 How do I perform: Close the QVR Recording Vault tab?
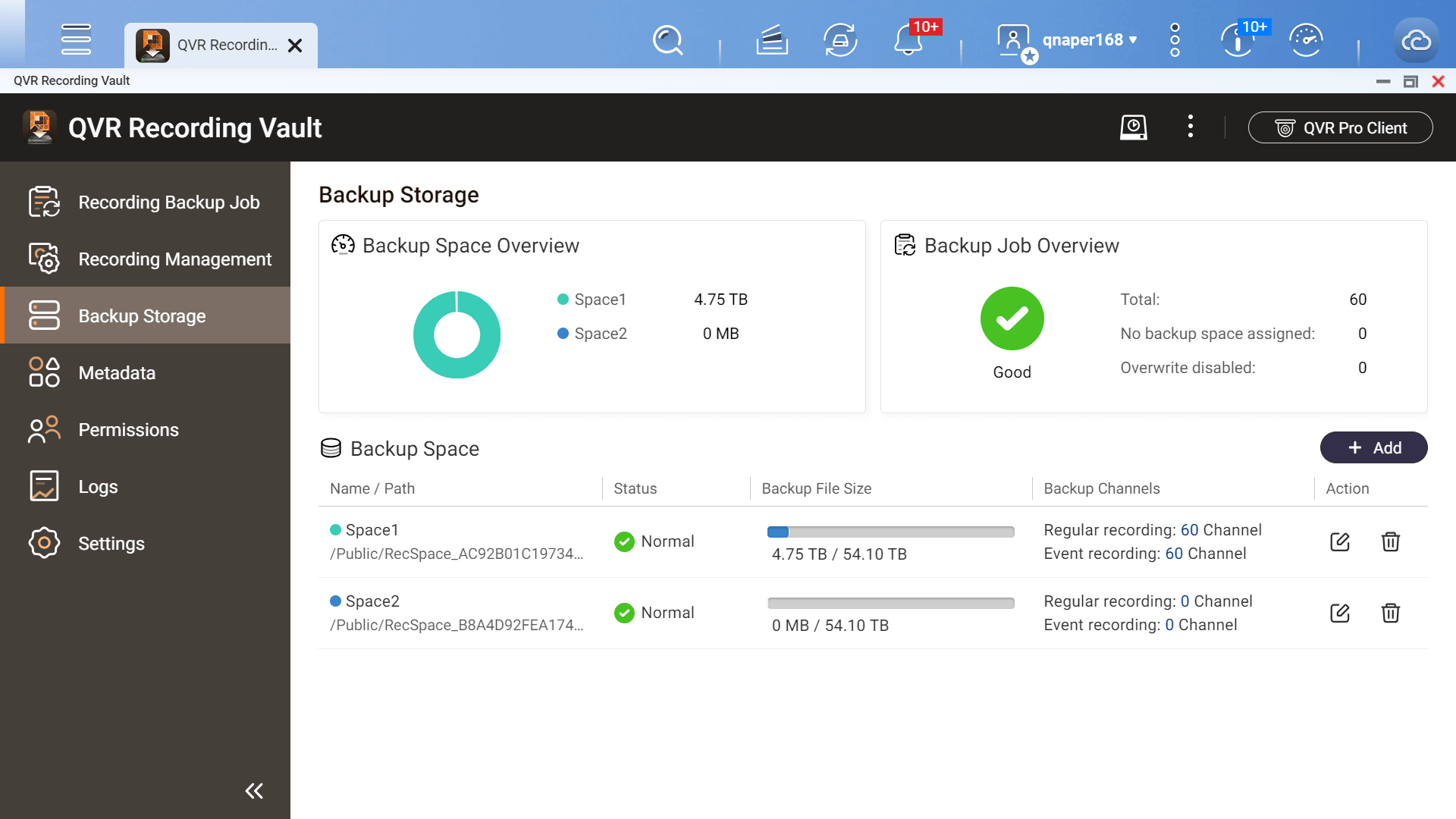[x=296, y=45]
